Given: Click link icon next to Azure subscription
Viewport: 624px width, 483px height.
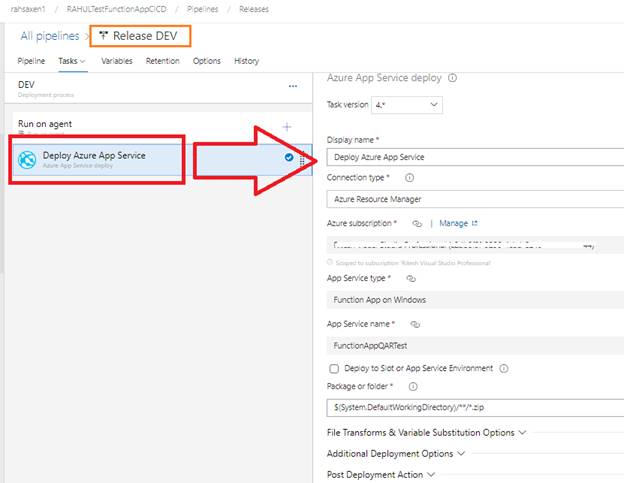Looking at the screenshot, I should [417, 224].
